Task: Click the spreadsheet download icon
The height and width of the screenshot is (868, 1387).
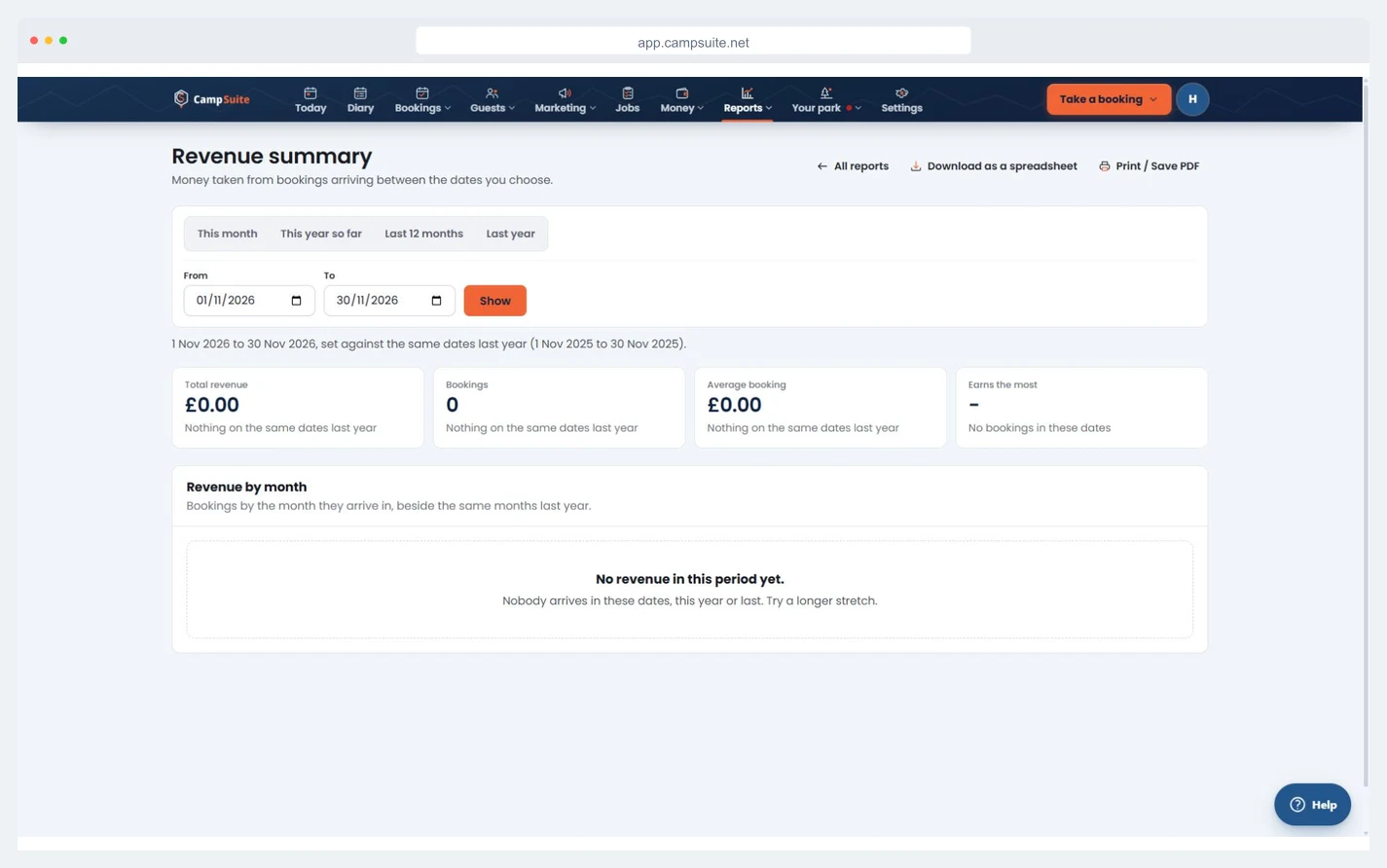Action: click(x=916, y=166)
